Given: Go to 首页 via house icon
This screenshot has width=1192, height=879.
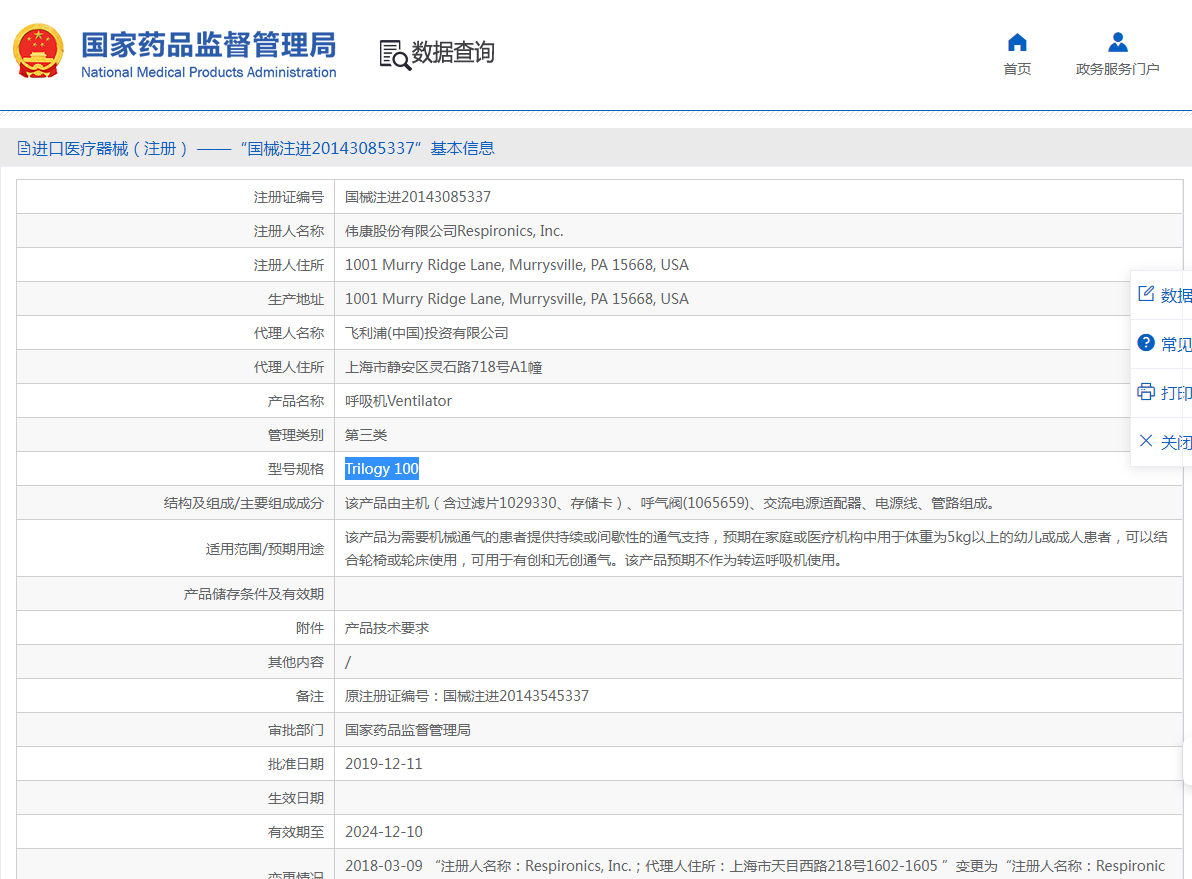Looking at the screenshot, I should click(x=1017, y=43).
